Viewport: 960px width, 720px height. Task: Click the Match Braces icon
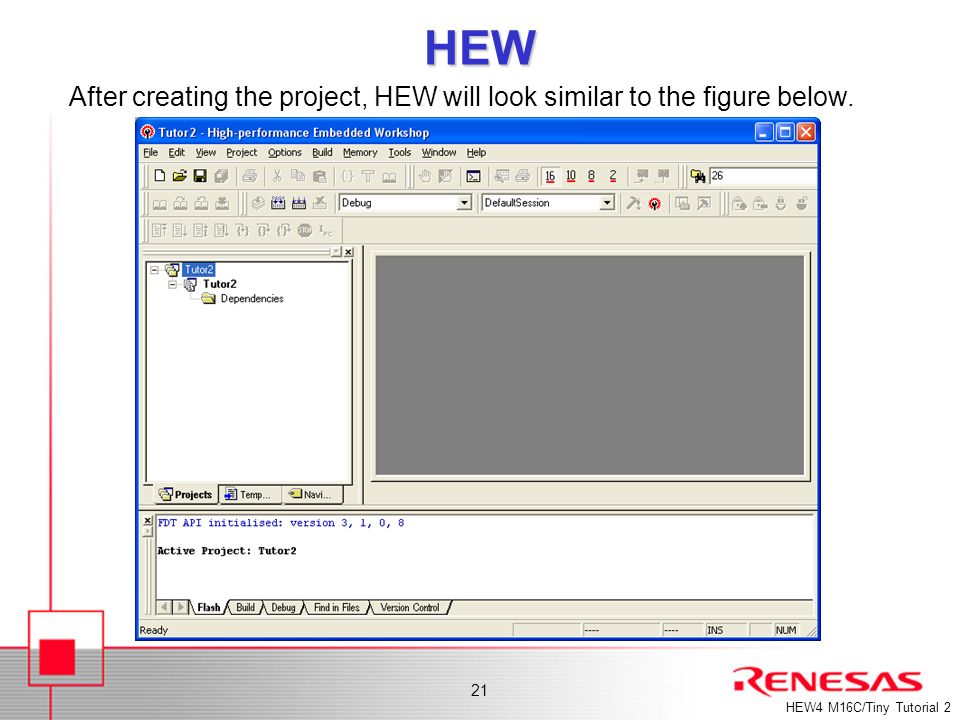click(347, 176)
